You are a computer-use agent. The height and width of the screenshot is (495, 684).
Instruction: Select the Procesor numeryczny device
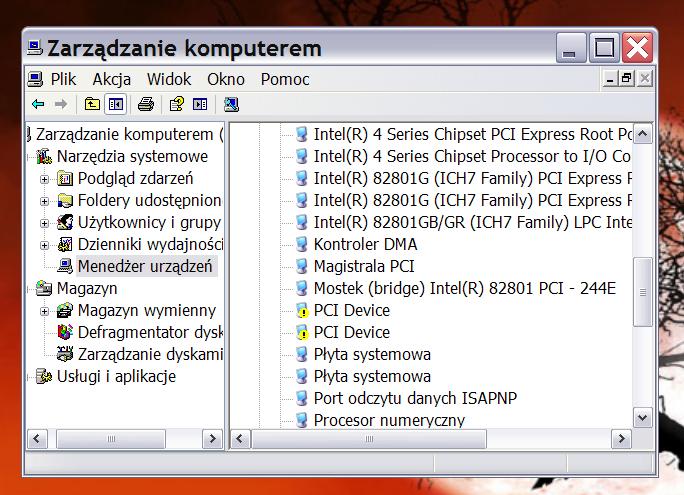pyautogui.click(x=389, y=420)
